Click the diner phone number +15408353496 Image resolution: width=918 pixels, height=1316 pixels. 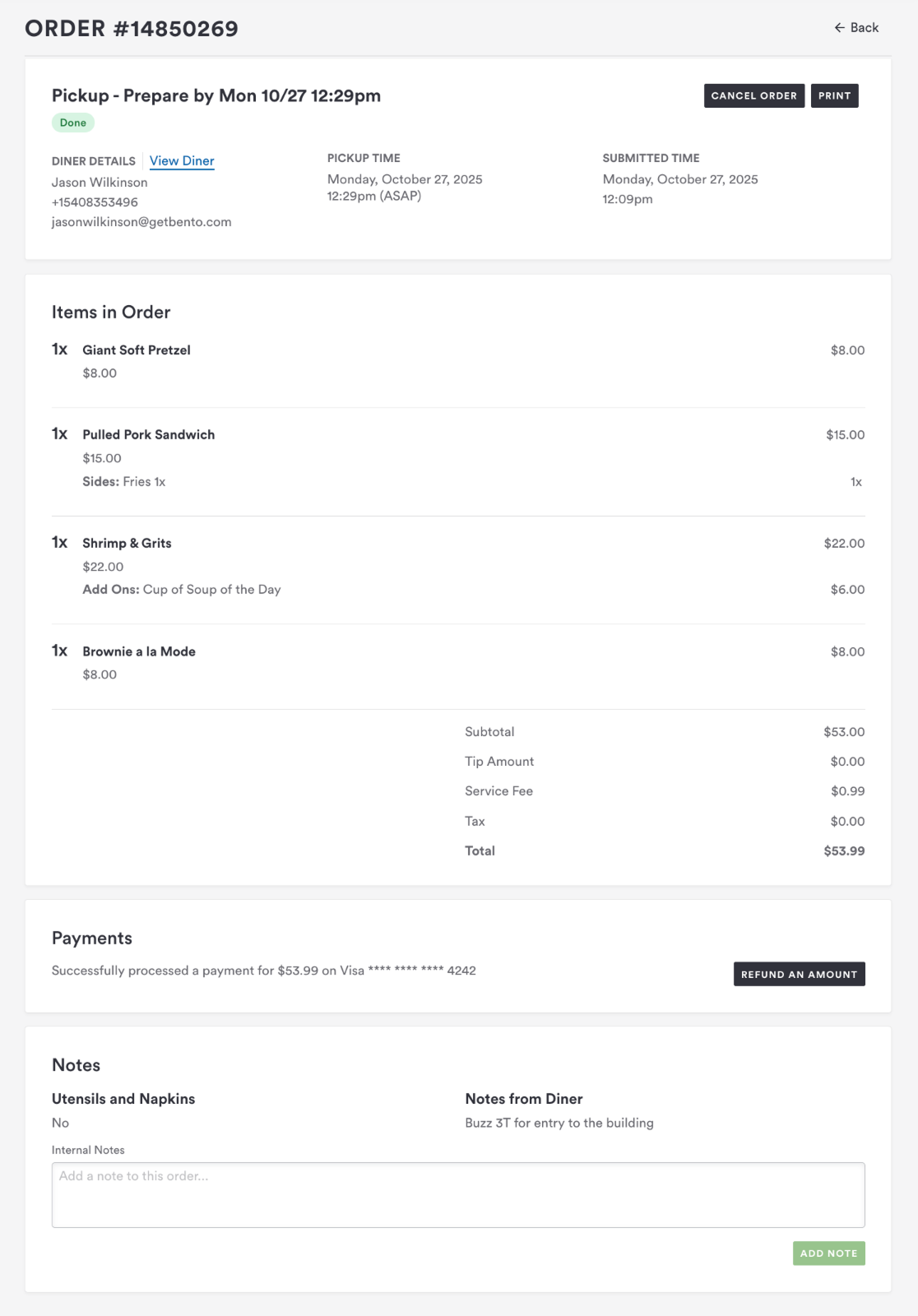pos(95,202)
